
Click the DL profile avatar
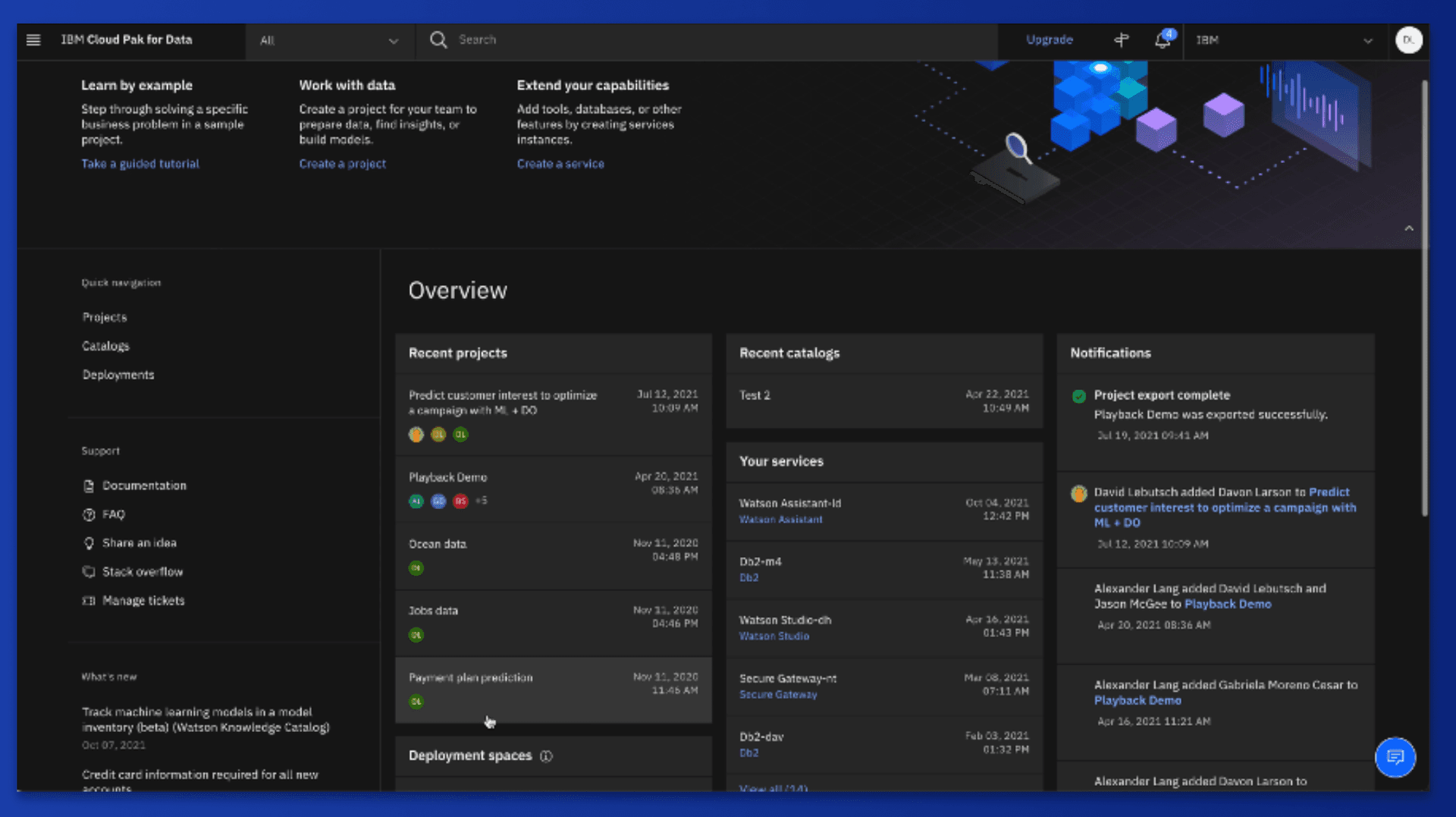1409,40
